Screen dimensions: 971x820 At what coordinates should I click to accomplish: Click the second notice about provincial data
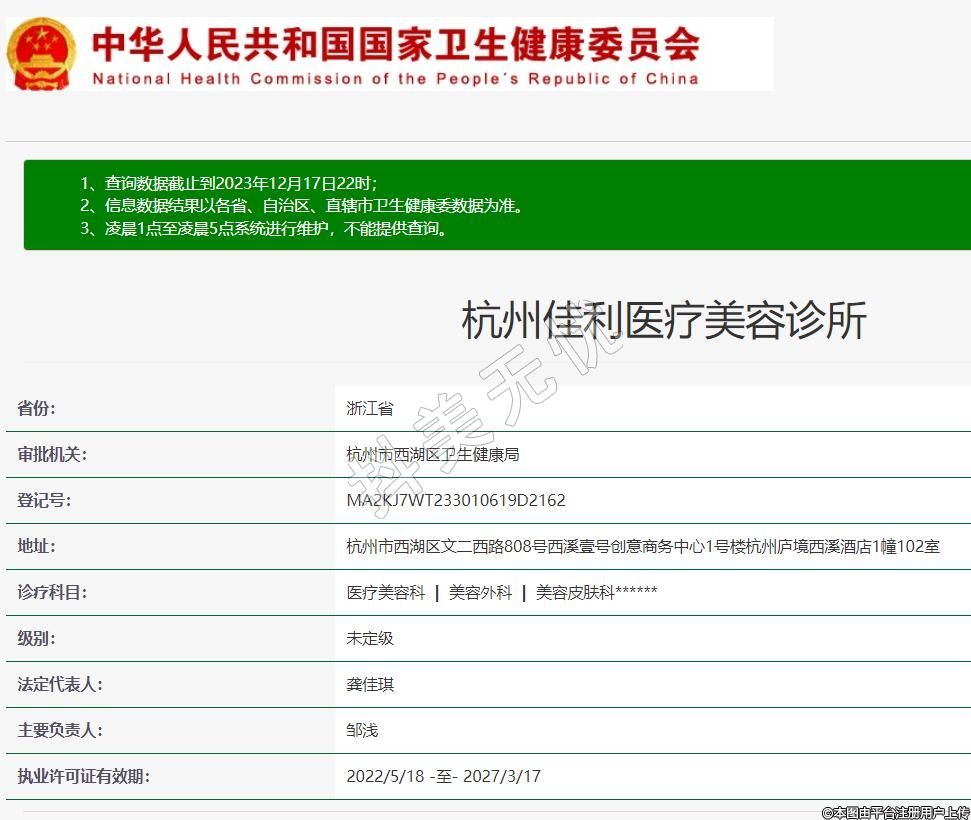tap(301, 206)
